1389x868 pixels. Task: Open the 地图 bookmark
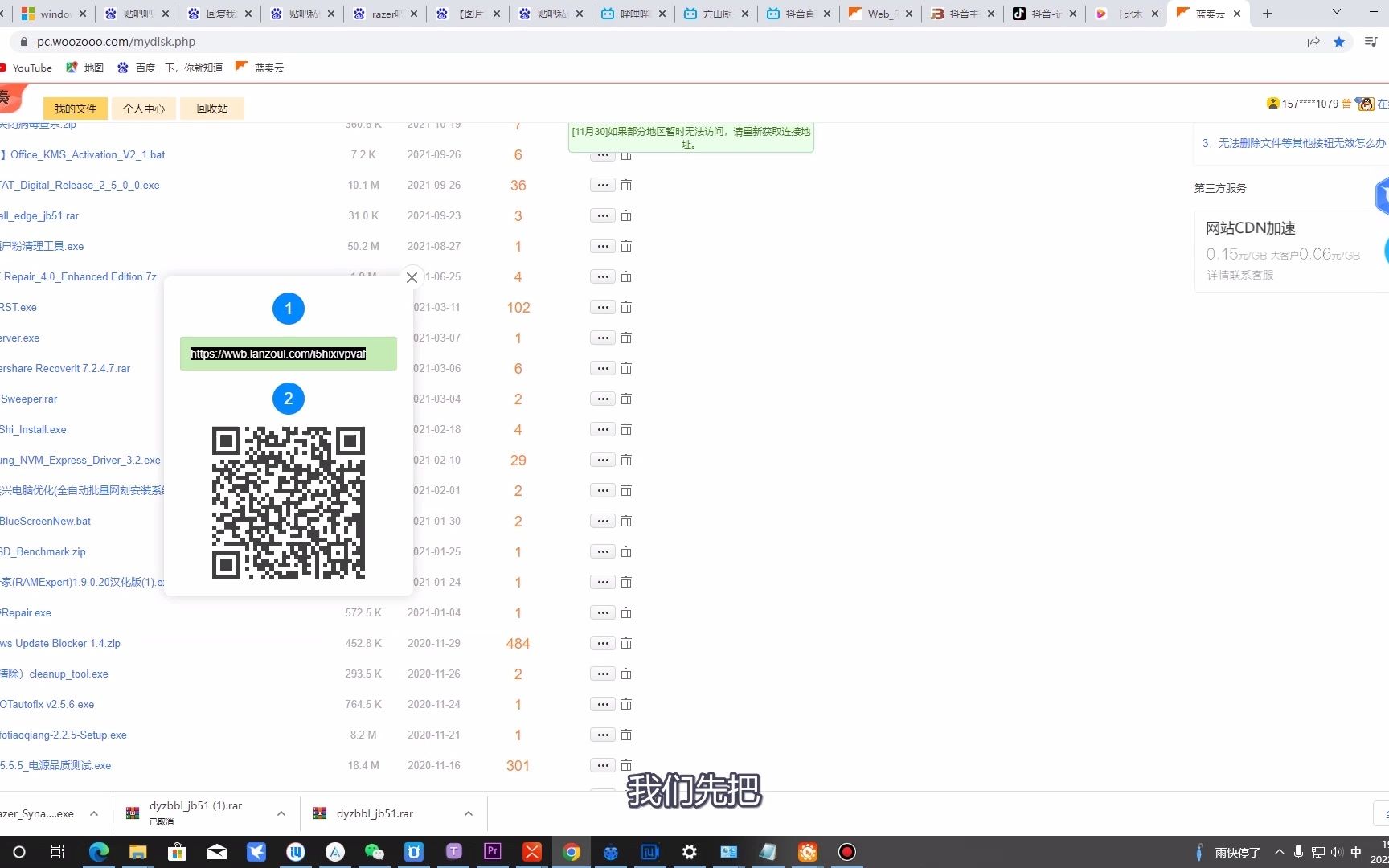(x=85, y=68)
